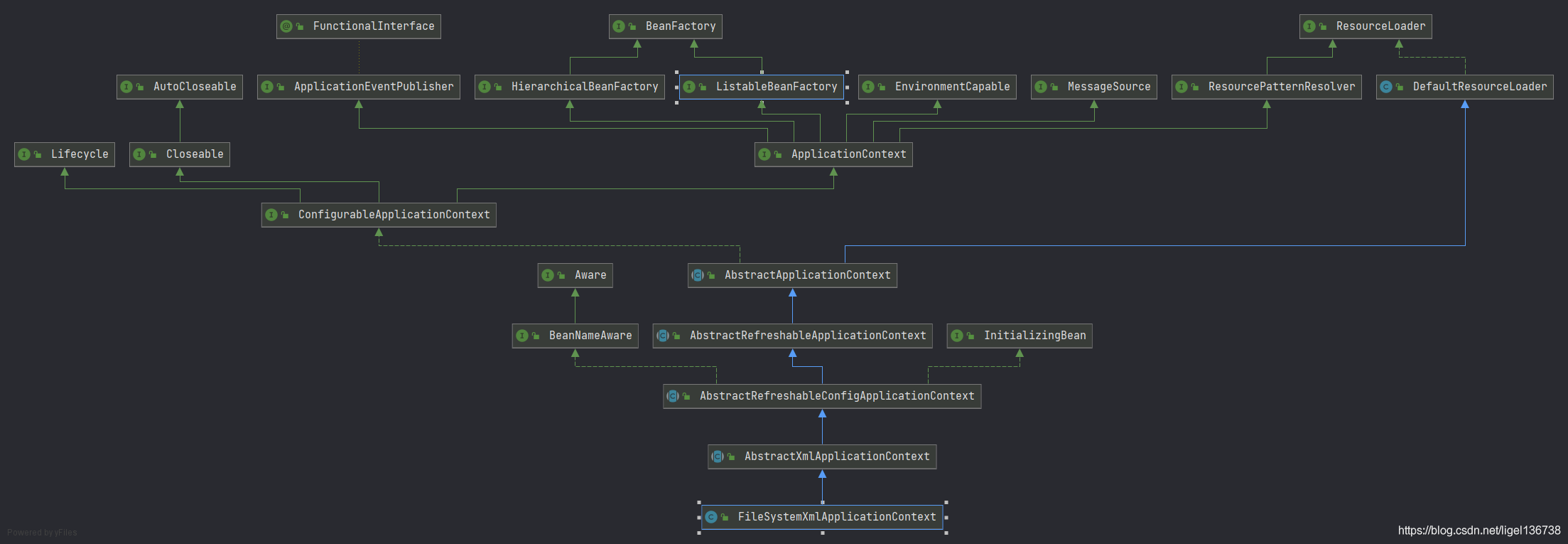Click the visibility lock icon on BeanFactory
The height and width of the screenshot is (544, 1568).
[632, 27]
